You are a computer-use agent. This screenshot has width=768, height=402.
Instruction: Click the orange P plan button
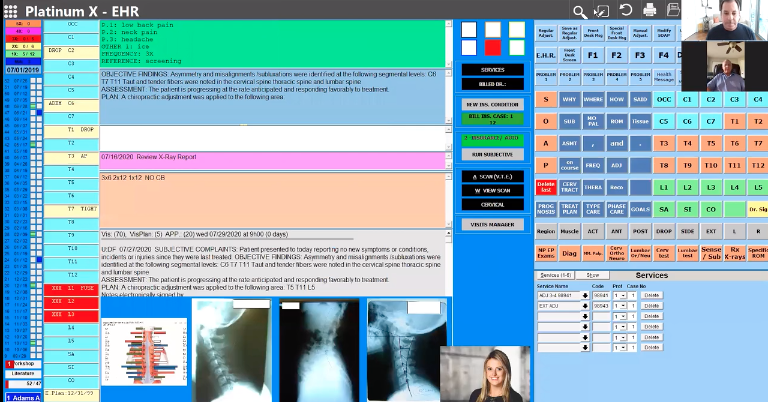(x=546, y=166)
